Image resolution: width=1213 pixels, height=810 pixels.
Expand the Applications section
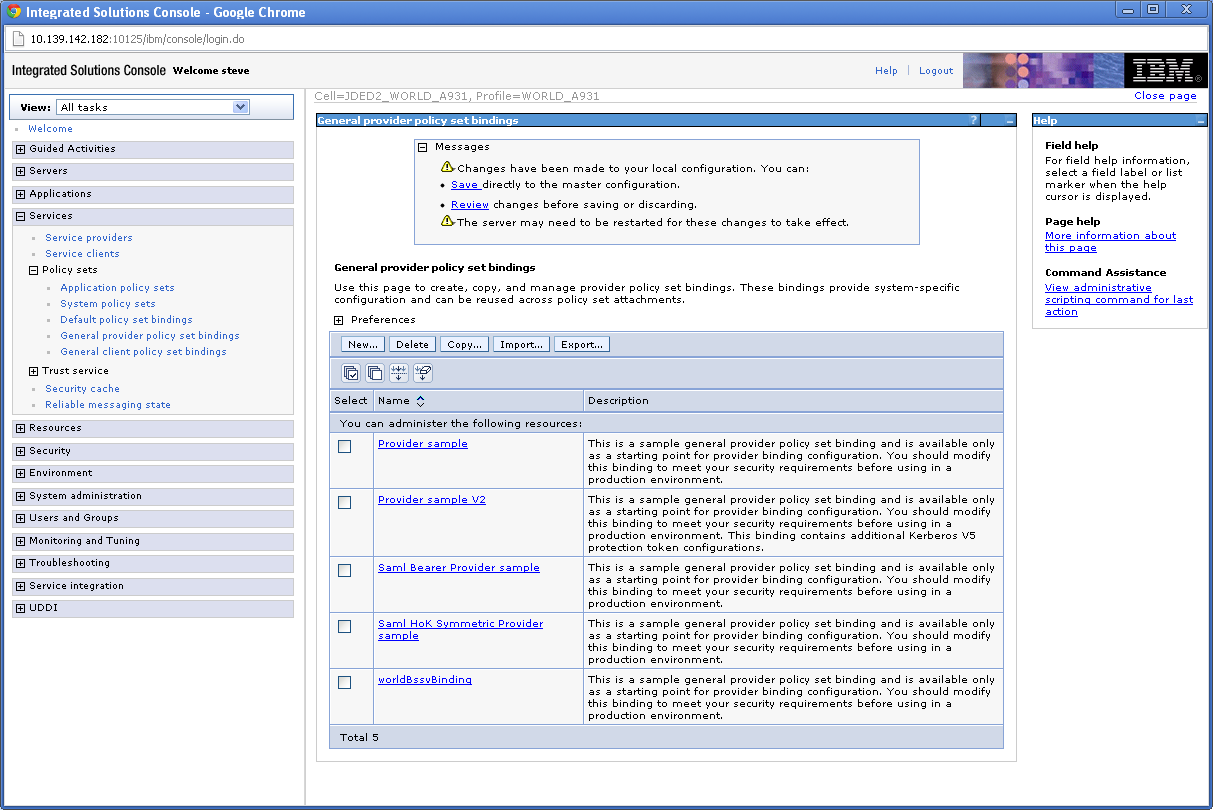tap(20, 194)
